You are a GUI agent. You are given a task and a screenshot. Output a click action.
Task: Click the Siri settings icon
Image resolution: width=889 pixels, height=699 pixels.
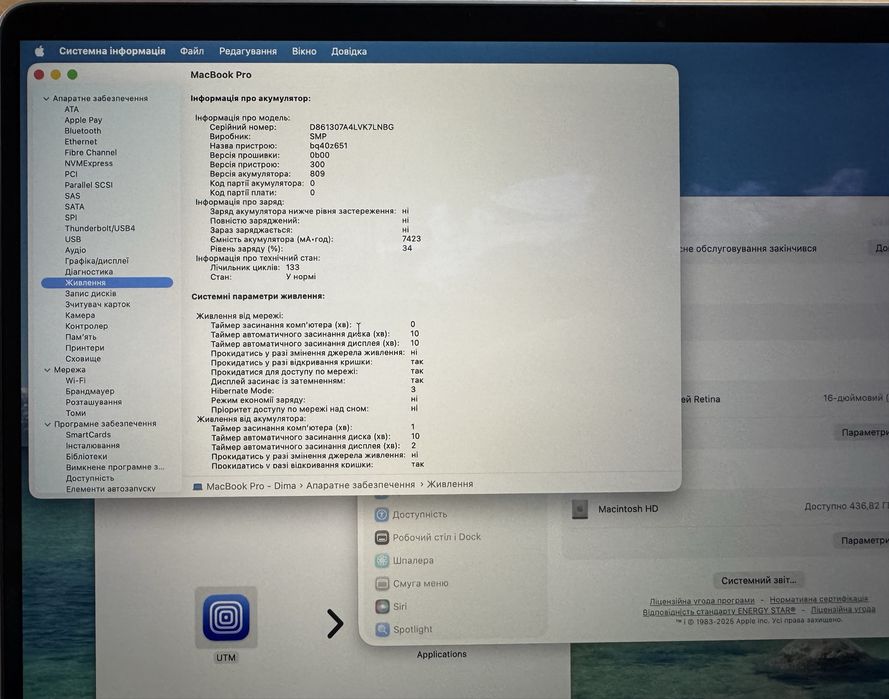382,606
